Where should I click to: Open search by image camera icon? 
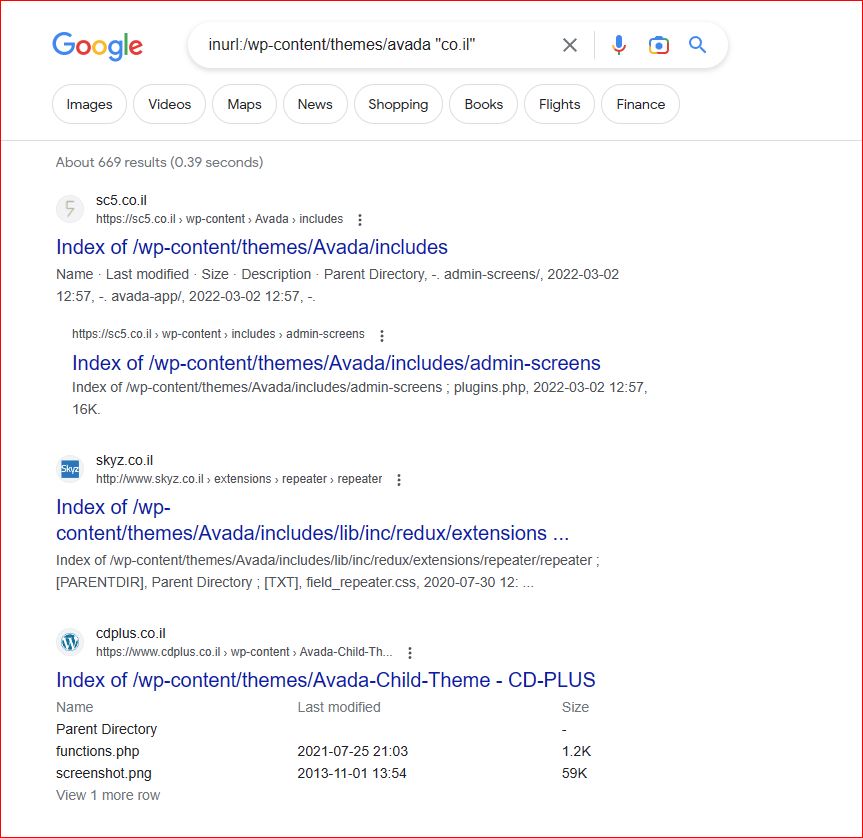point(658,45)
